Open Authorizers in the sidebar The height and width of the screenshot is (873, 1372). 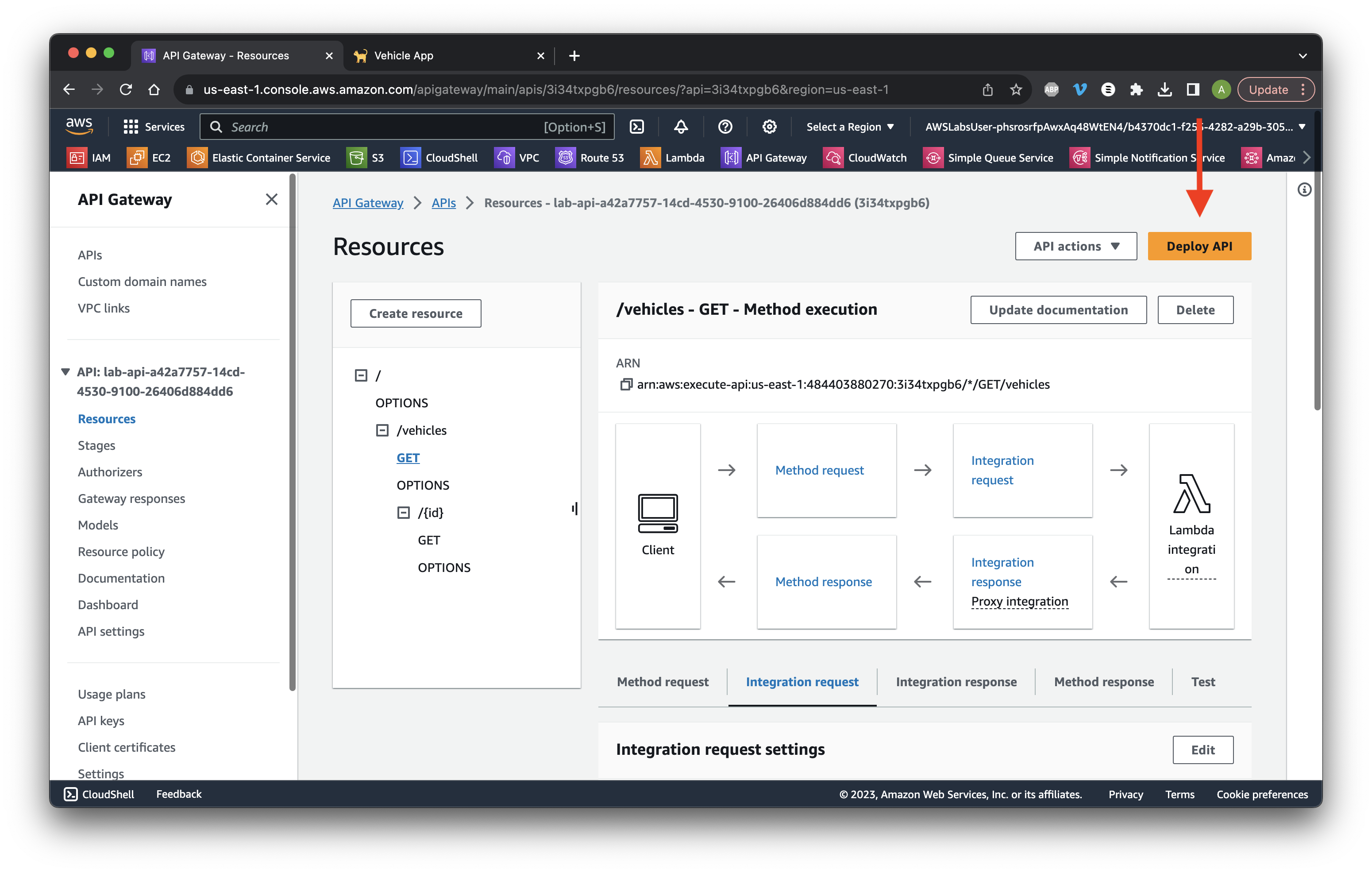[x=110, y=472]
